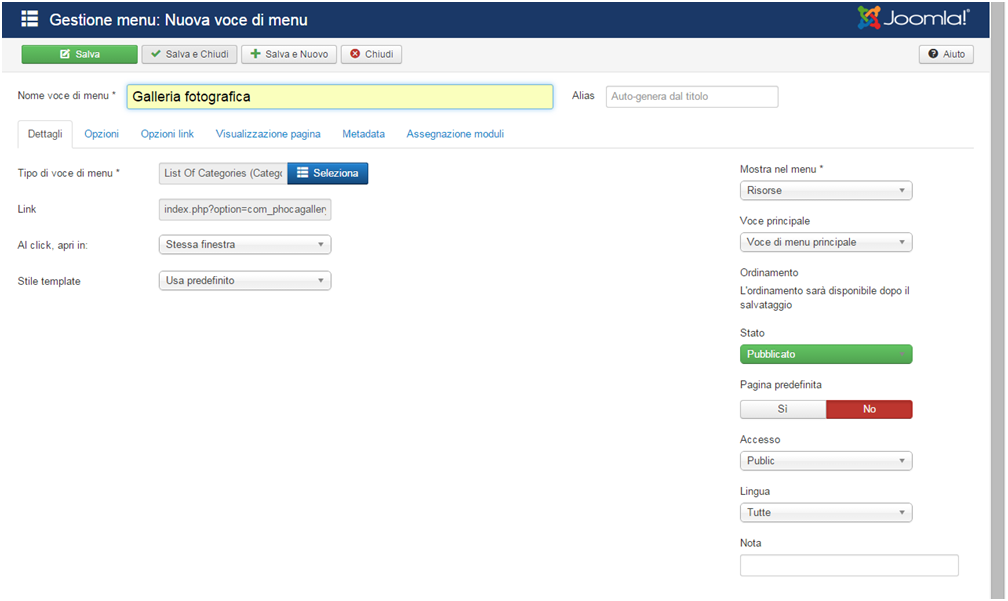This screenshot has width=1008, height=601.
Task: Open the Assegnazione moduli tab
Action: coord(454,134)
